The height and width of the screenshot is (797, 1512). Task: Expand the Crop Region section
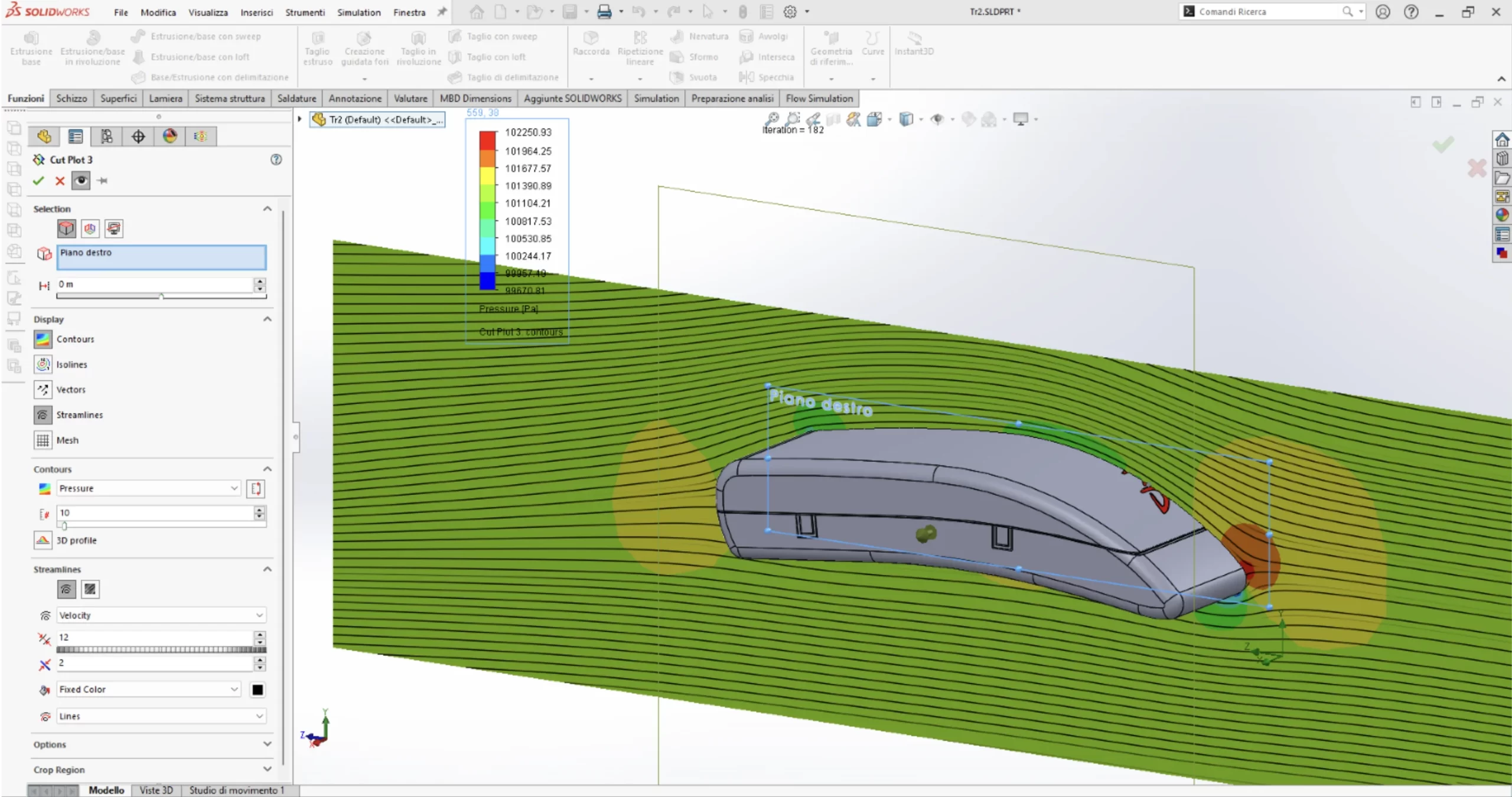267,769
